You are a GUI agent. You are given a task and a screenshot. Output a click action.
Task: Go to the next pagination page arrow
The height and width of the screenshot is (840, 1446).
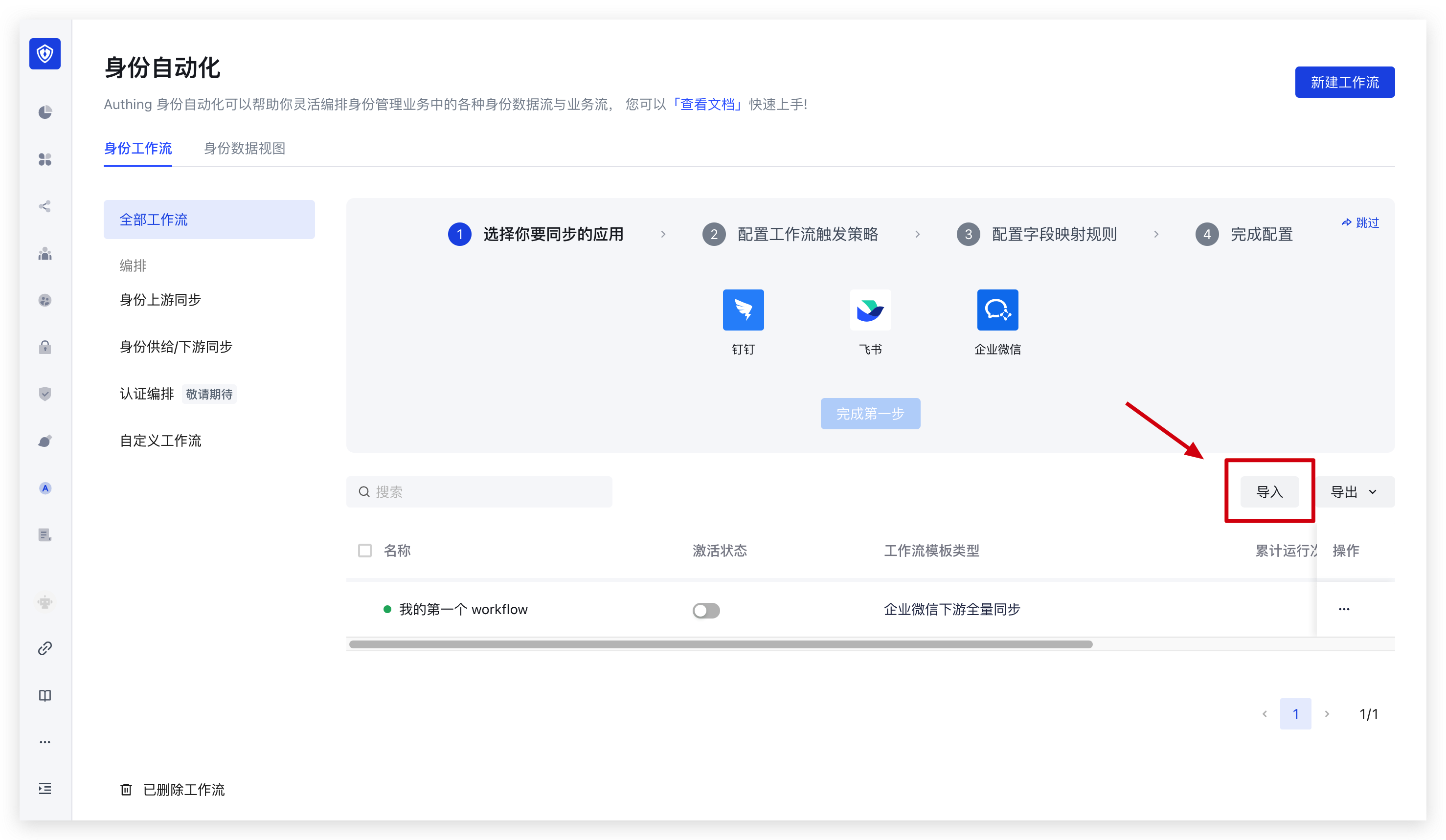1327,714
